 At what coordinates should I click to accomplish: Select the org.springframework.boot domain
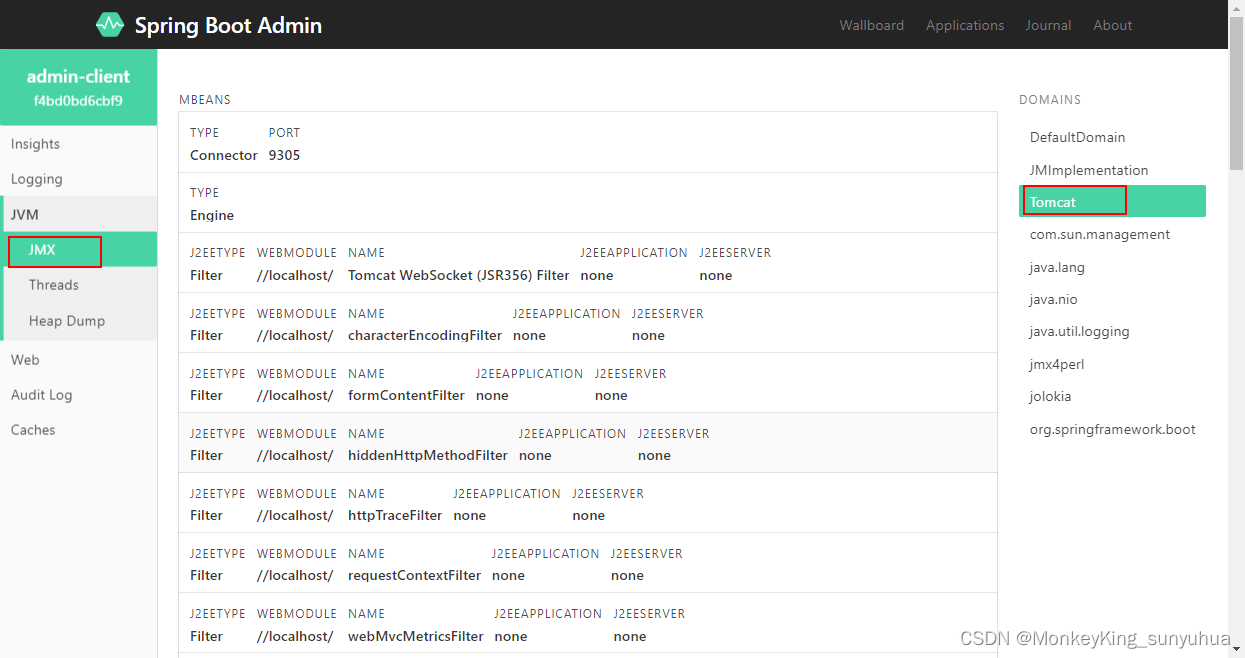tap(1112, 429)
